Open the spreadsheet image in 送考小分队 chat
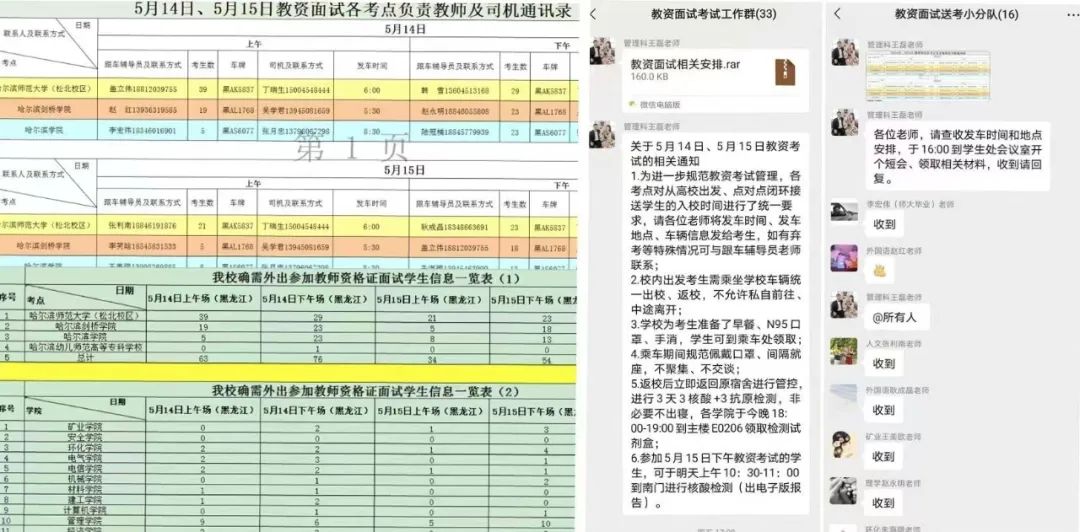Viewport: 1080px width, 532px height. tap(927, 76)
